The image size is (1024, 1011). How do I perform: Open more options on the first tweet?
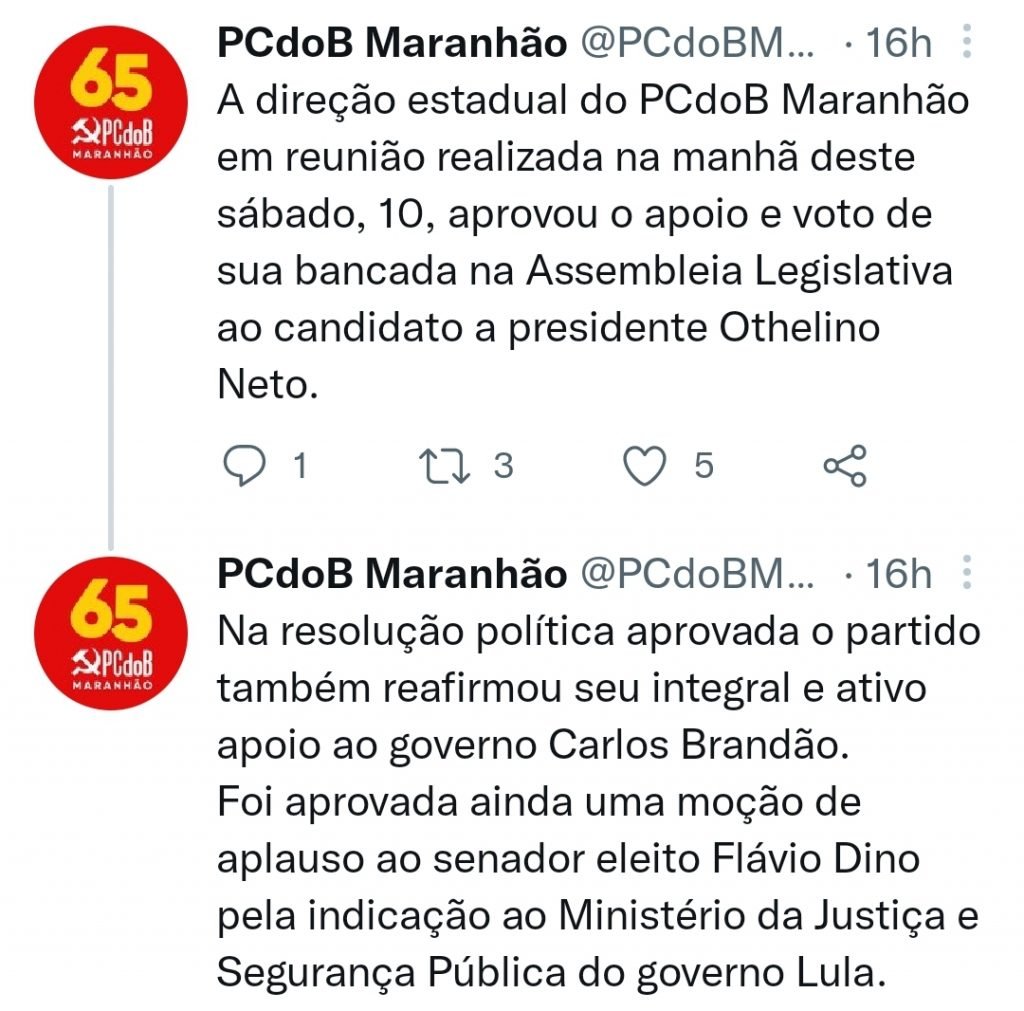(967, 42)
